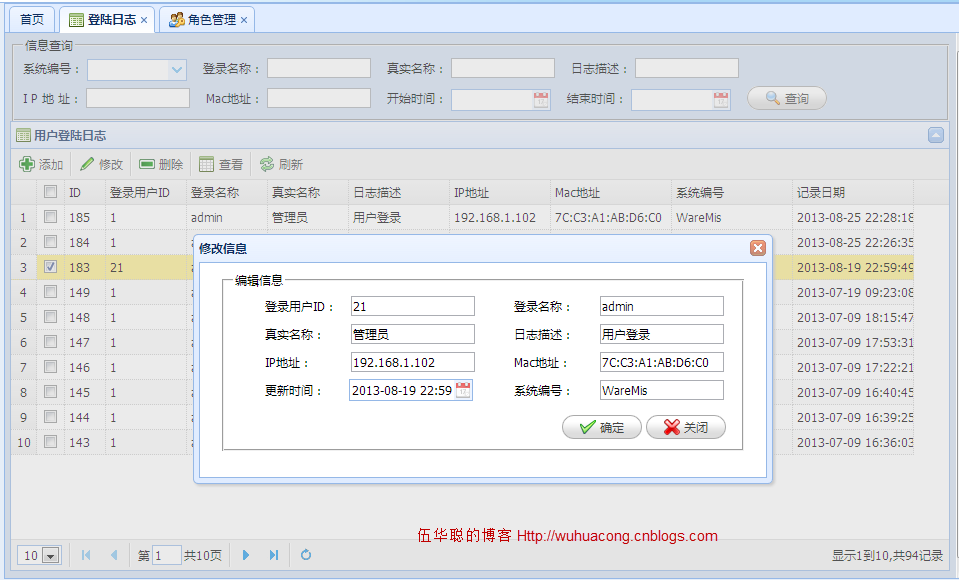This screenshot has width=959, height=580.
Task: Go to next page arrow
Action: click(x=246, y=555)
